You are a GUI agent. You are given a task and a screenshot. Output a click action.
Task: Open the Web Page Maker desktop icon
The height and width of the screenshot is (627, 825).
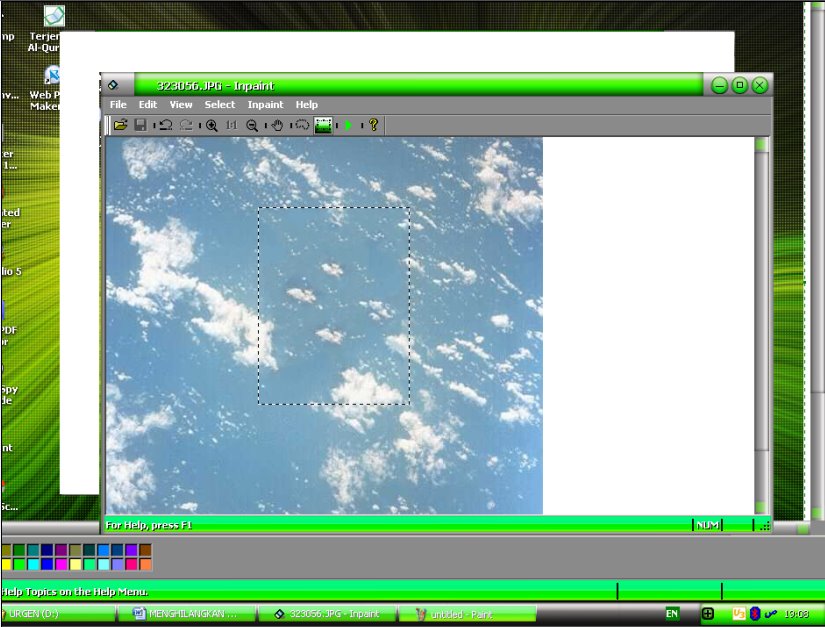52,88
